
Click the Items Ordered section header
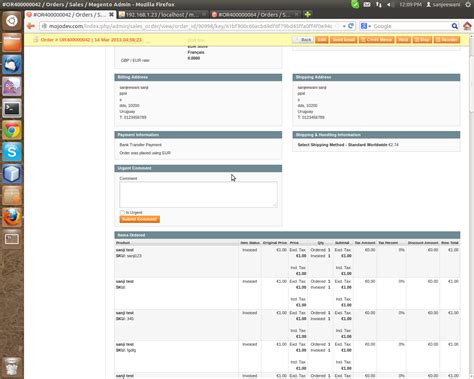pyautogui.click(x=287, y=235)
